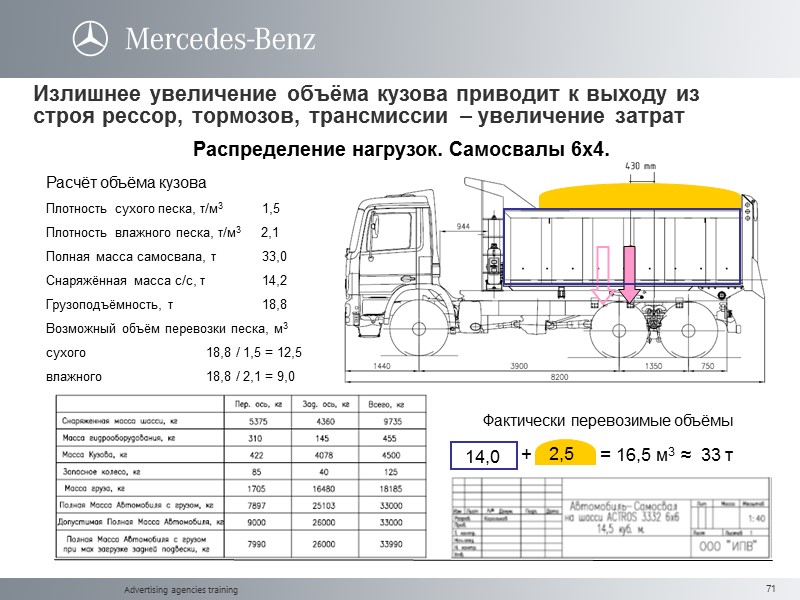Select the 'Плотность влажного песка' value 2,1
The height and width of the screenshot is (600, 800).
tap(269, 233)
